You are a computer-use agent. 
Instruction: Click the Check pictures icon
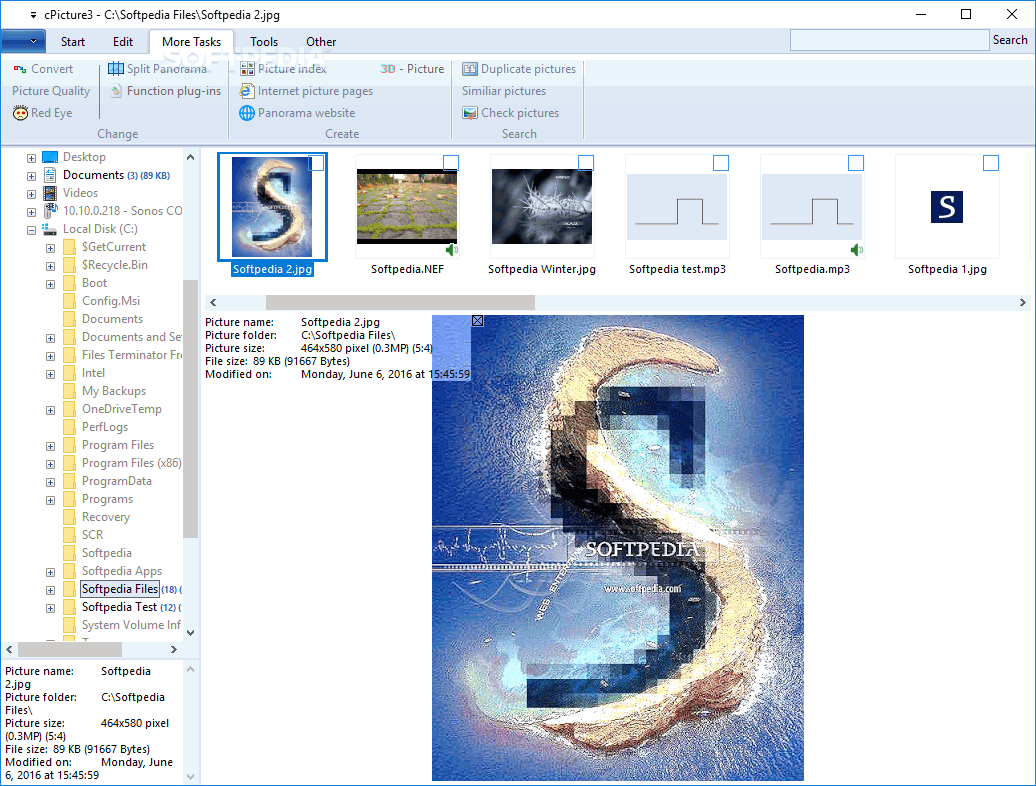[470, 113]
